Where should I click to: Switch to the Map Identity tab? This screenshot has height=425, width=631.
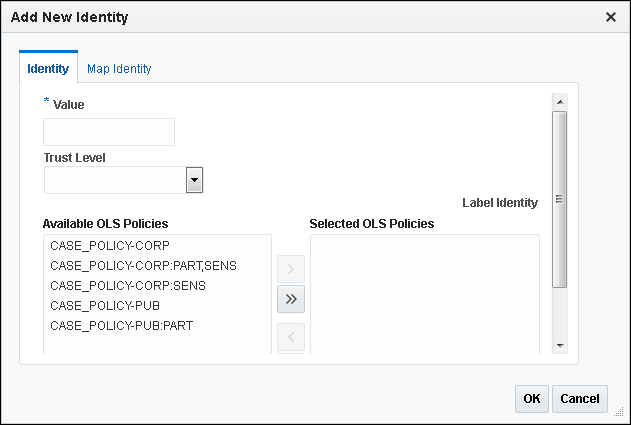[x=119, y=69]
